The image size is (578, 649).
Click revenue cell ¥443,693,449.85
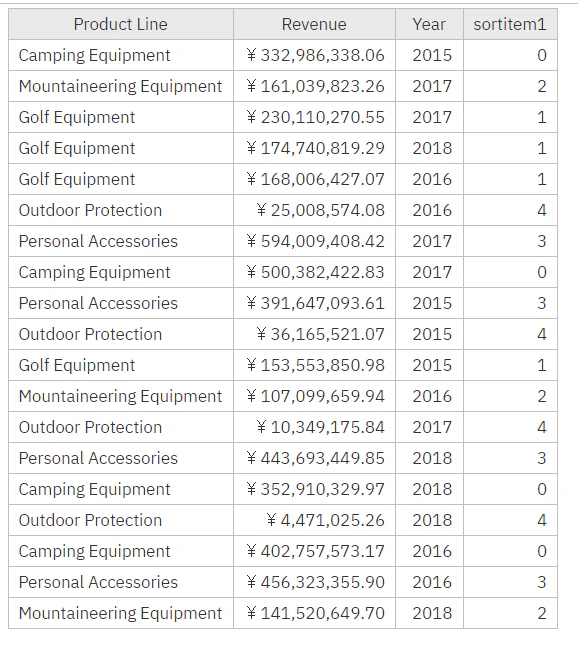tap(315, 458)
